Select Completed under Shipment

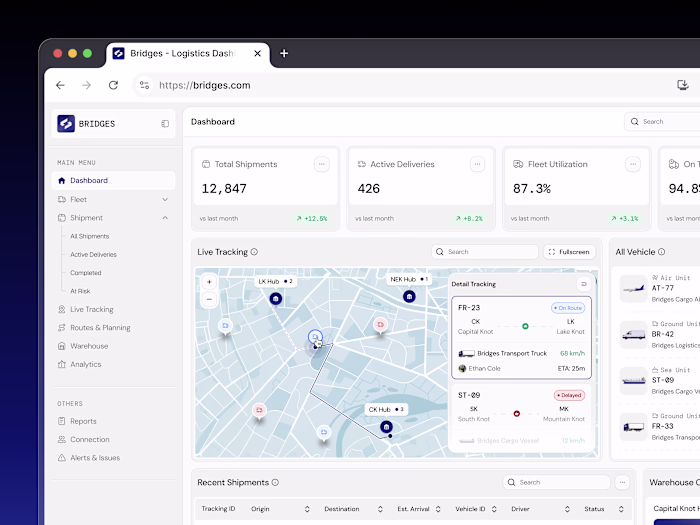85,273
